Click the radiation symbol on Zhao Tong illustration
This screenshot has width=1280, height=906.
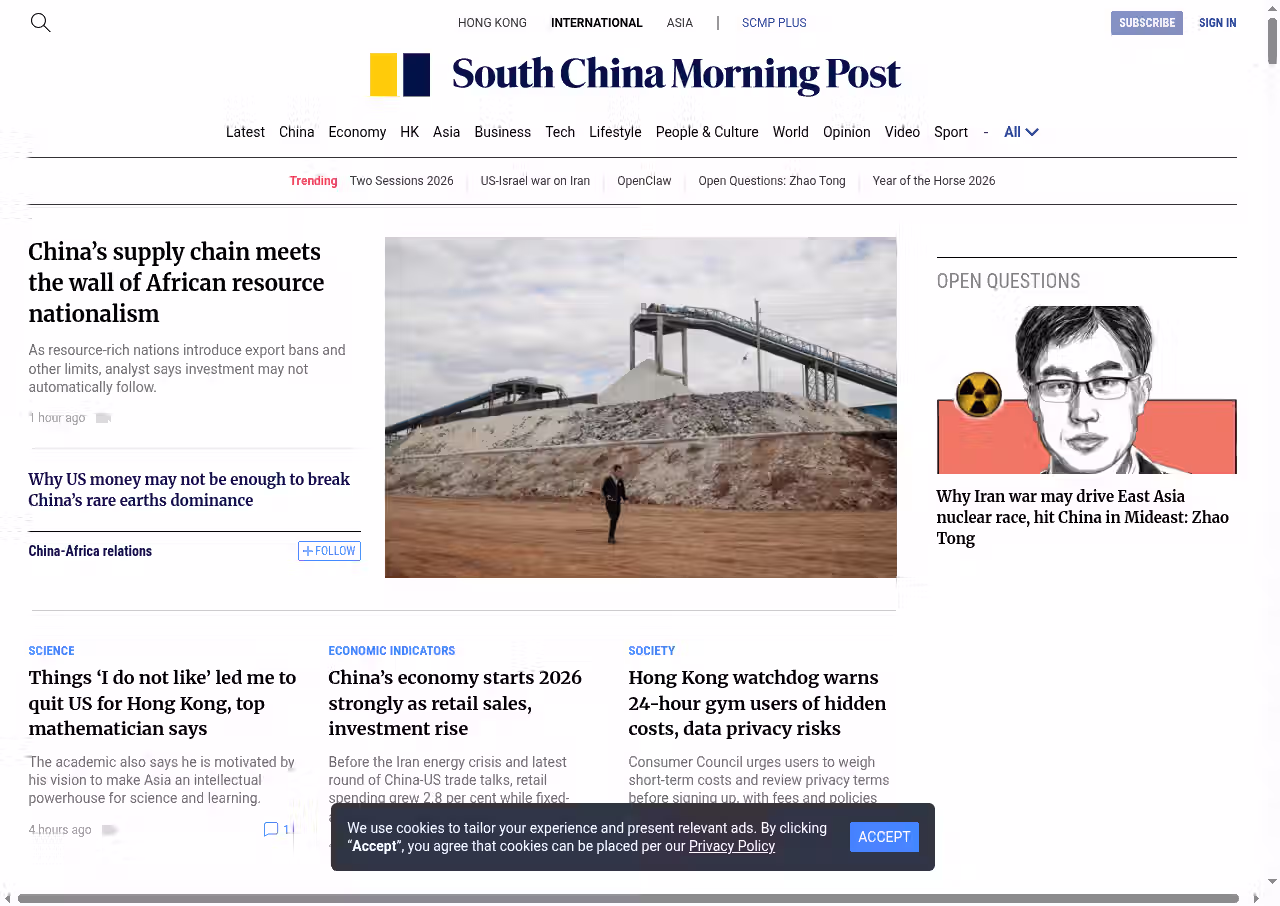point(978,395)
